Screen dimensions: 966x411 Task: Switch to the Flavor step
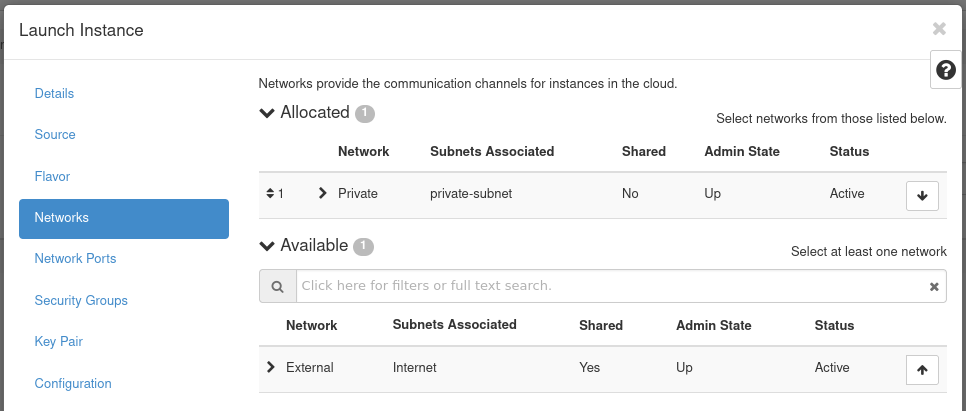point(52,176)
